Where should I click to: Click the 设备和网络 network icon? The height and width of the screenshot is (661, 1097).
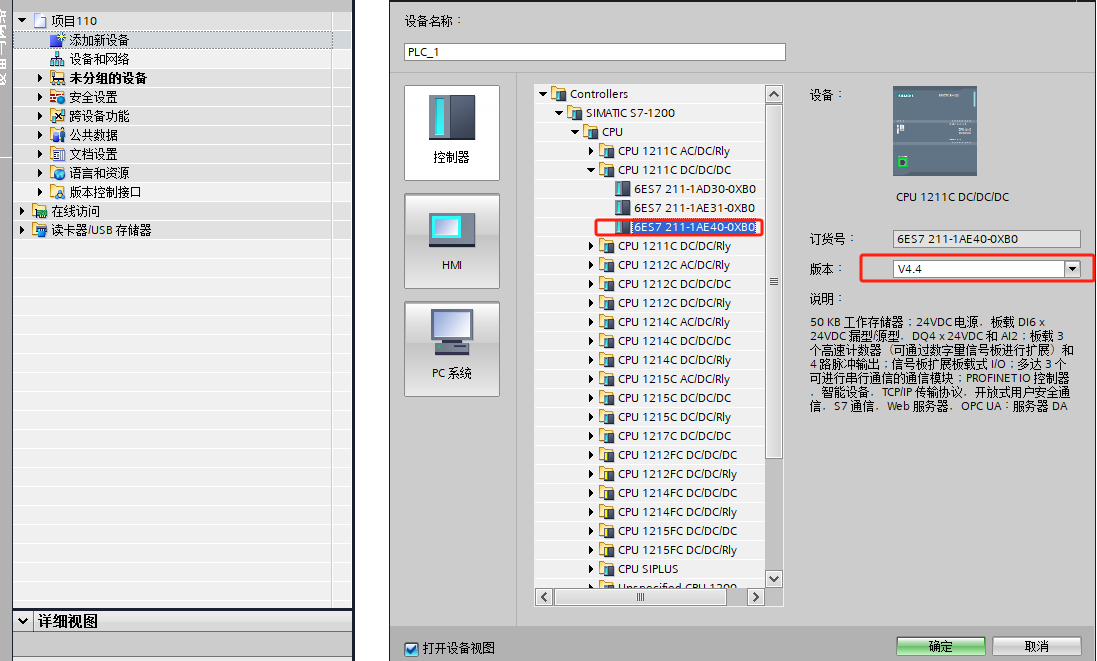tap(57, 59)
